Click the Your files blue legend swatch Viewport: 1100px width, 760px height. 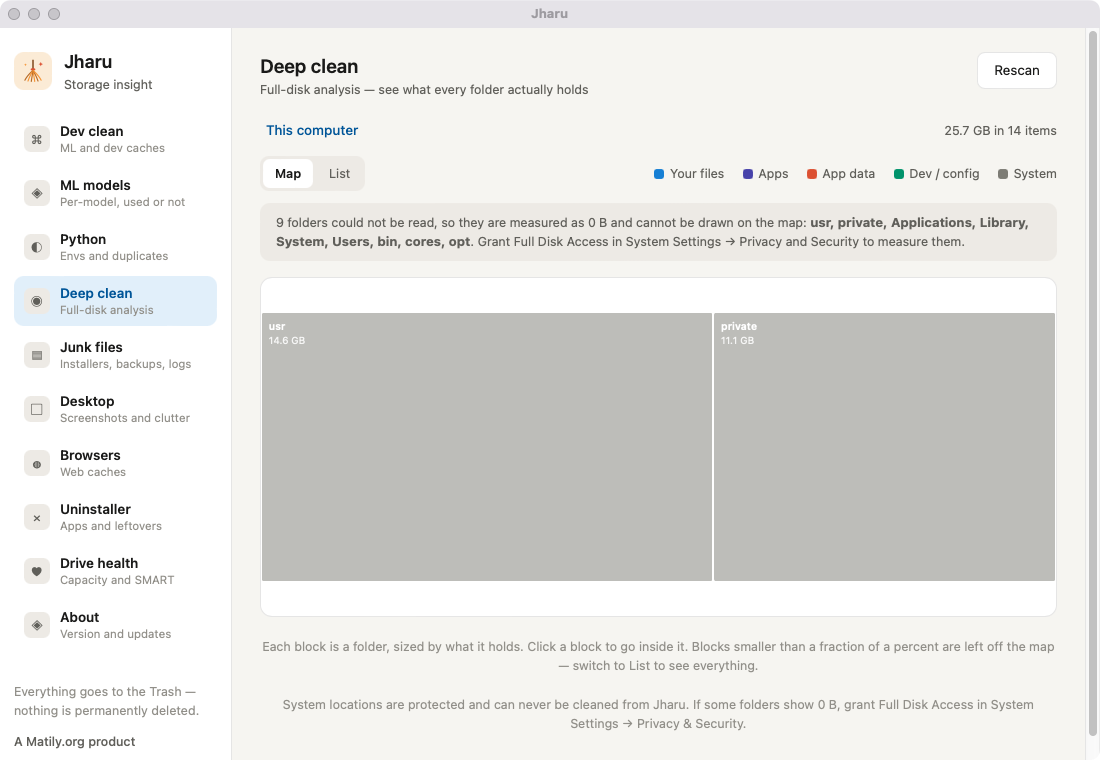click(x=659, y=174)
